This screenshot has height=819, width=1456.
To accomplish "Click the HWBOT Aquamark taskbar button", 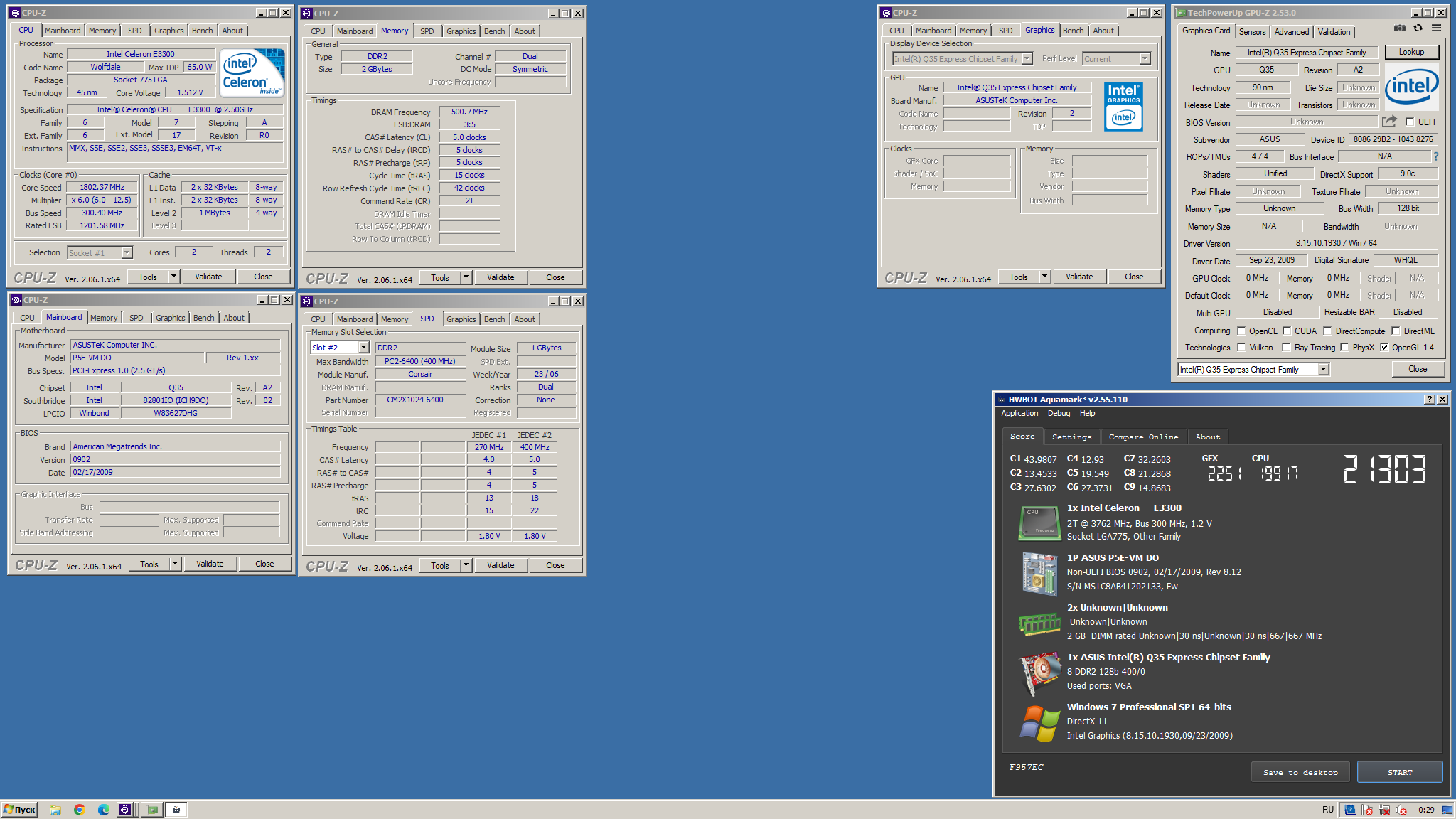I will tap(176, 810).
